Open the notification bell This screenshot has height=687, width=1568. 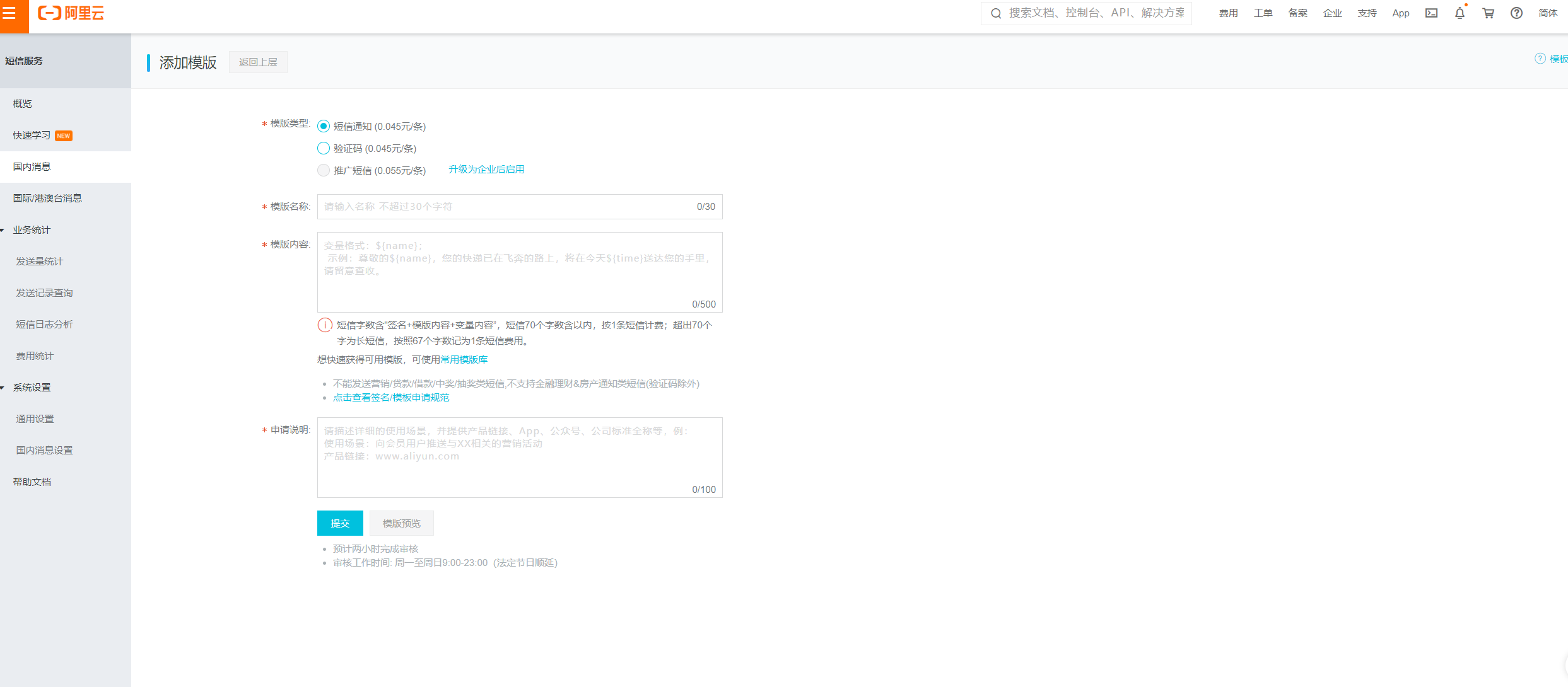pos(1460,13)
